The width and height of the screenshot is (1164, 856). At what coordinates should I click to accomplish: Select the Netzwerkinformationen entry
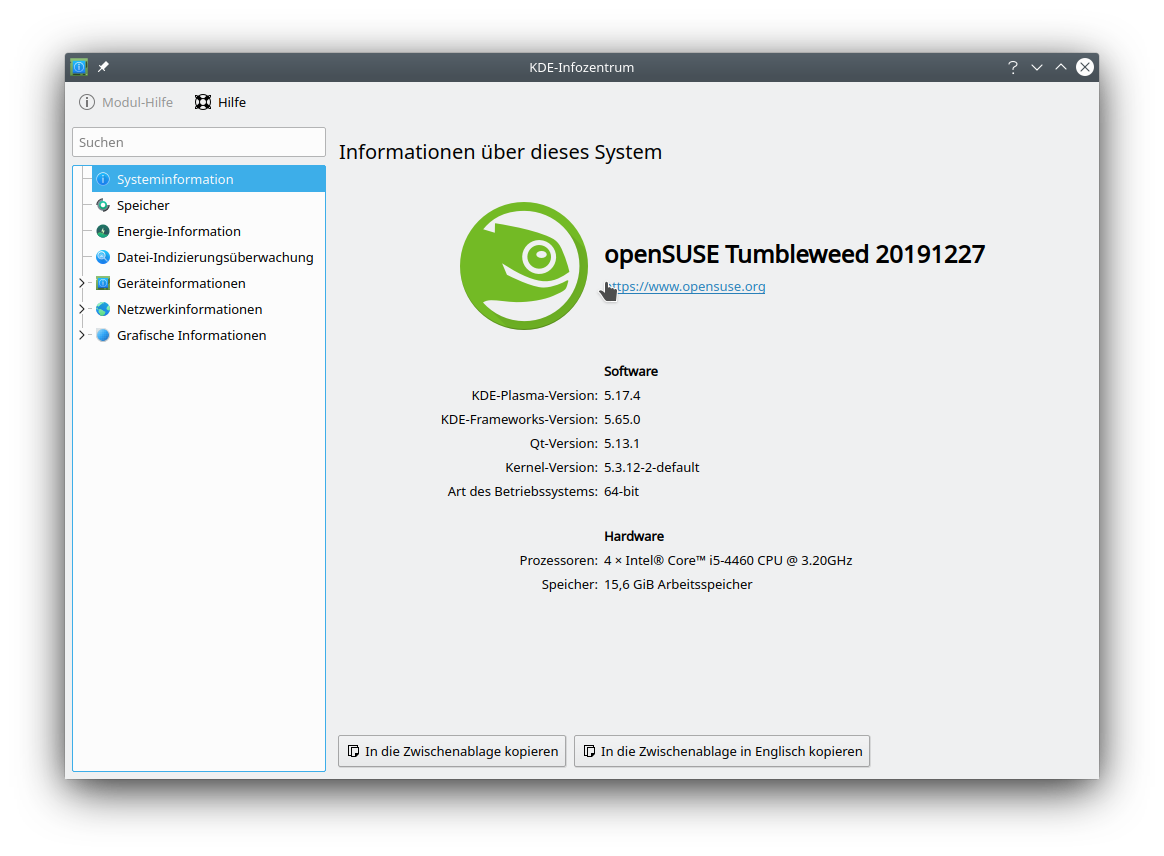(189, 309)
